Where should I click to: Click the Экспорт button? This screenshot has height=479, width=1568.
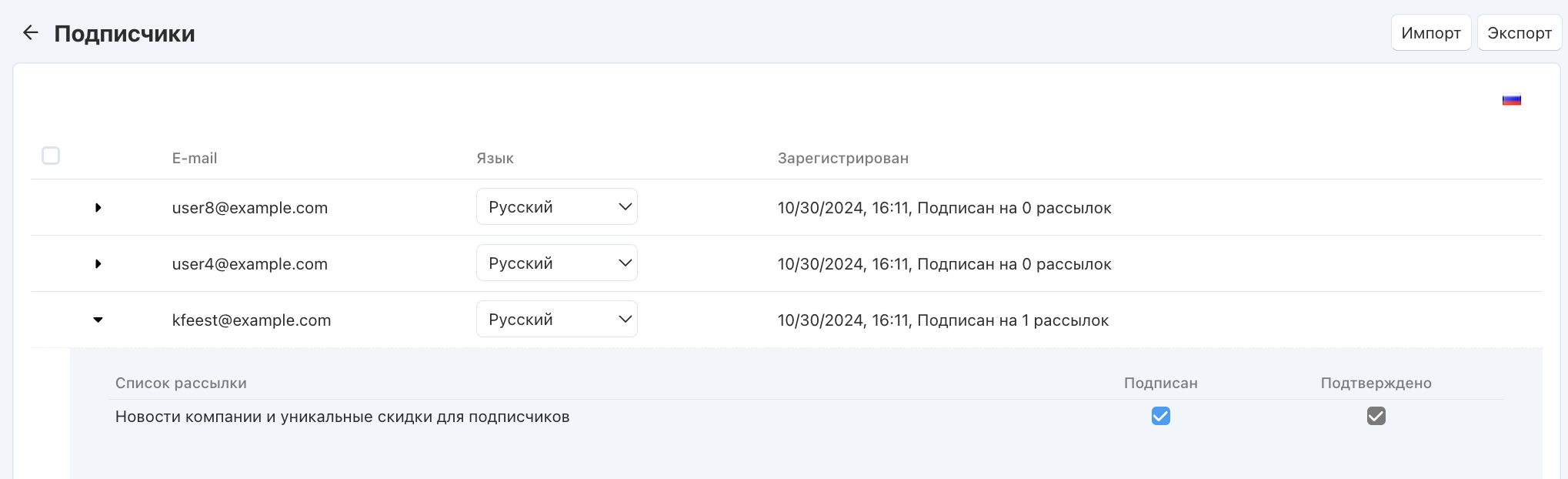coord(1519,33)
